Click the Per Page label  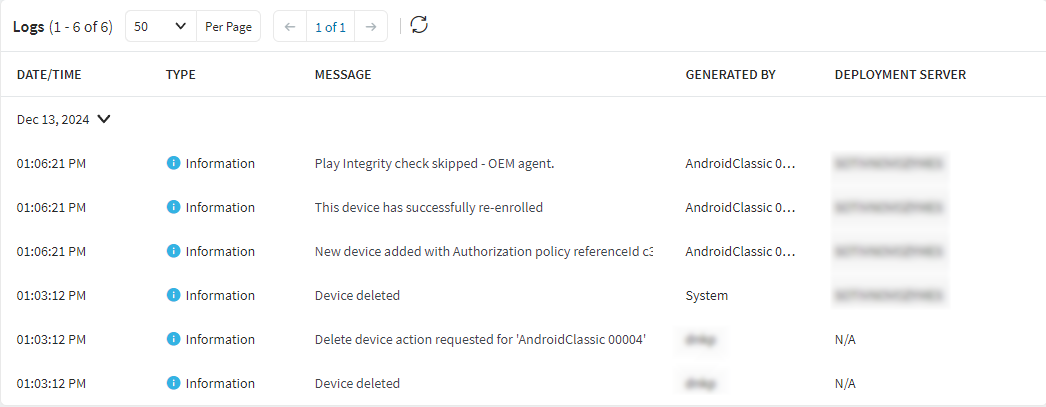228,27
